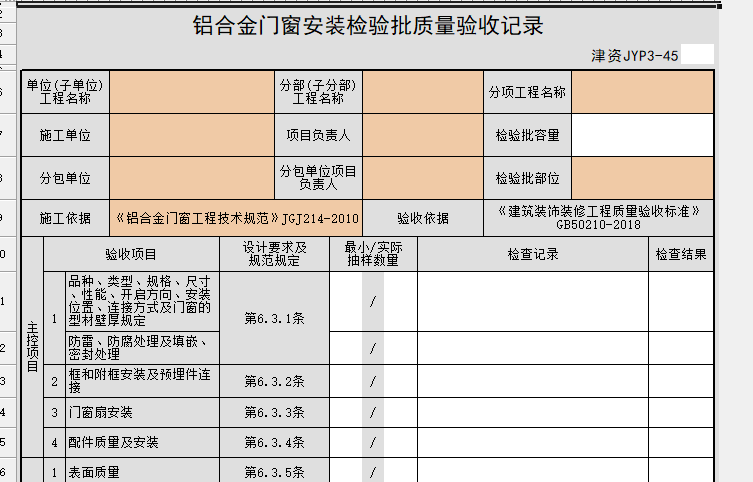Image resolution: width=753 pixels, height=482 pixels.
Task: Click the input cell next to 检验批部位
Action: click(x=642, y=178)
